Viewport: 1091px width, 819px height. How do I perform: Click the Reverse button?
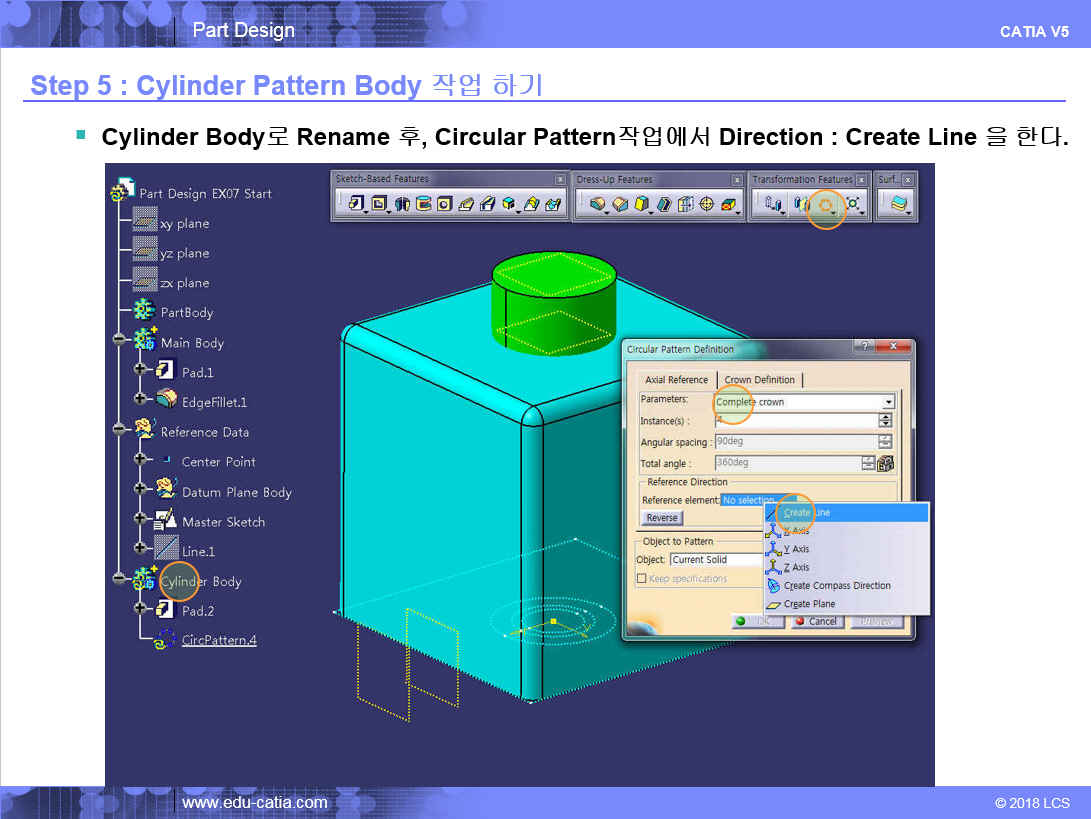tap(661, 518)
